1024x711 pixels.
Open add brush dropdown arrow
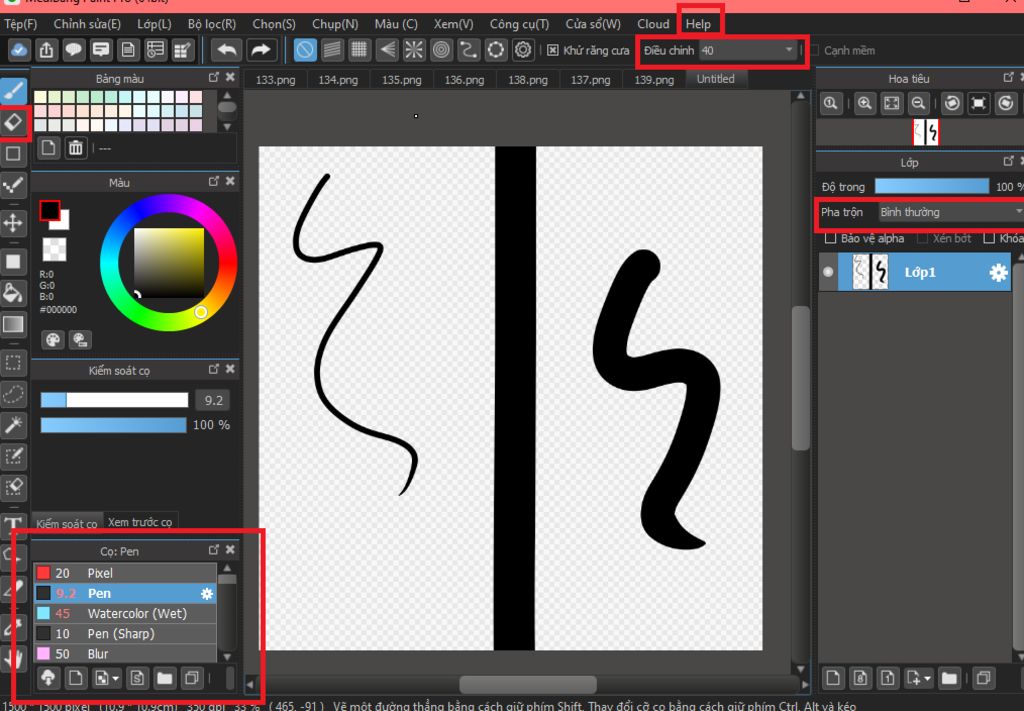click(116, 679)
